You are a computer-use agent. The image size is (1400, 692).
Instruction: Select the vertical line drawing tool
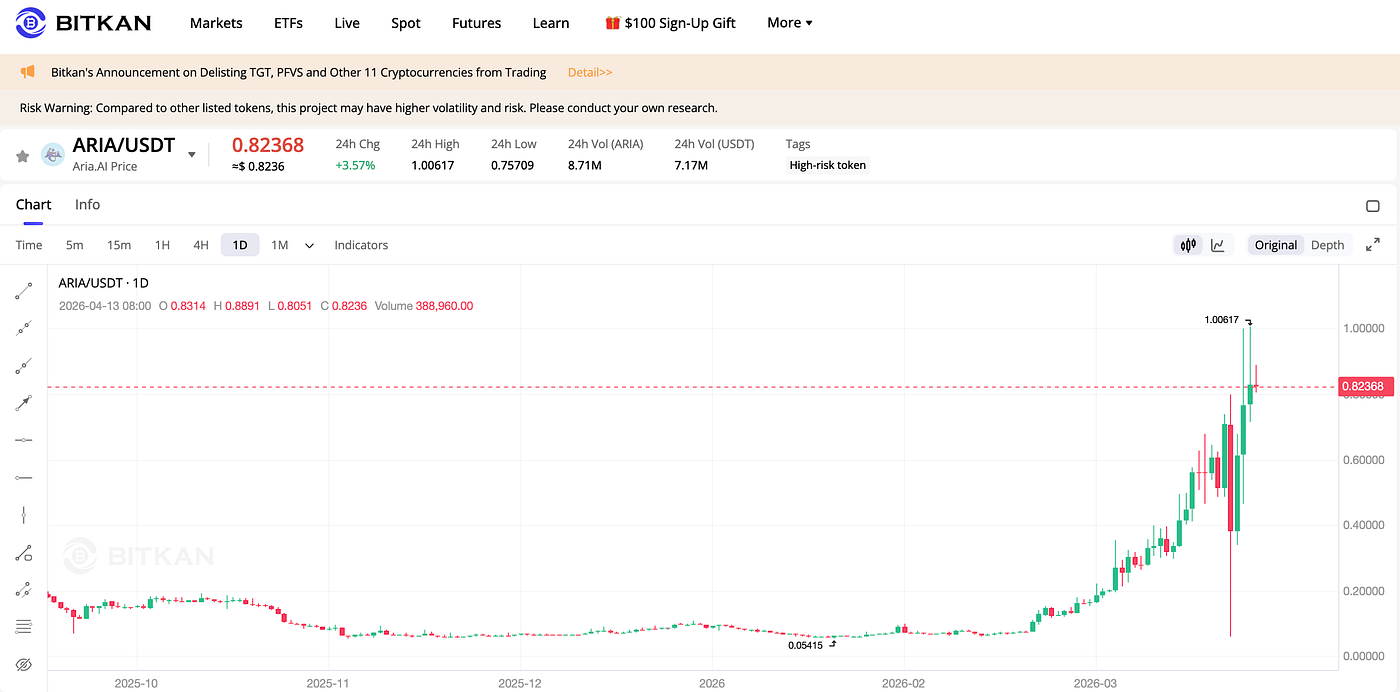[x=24, y=515]
